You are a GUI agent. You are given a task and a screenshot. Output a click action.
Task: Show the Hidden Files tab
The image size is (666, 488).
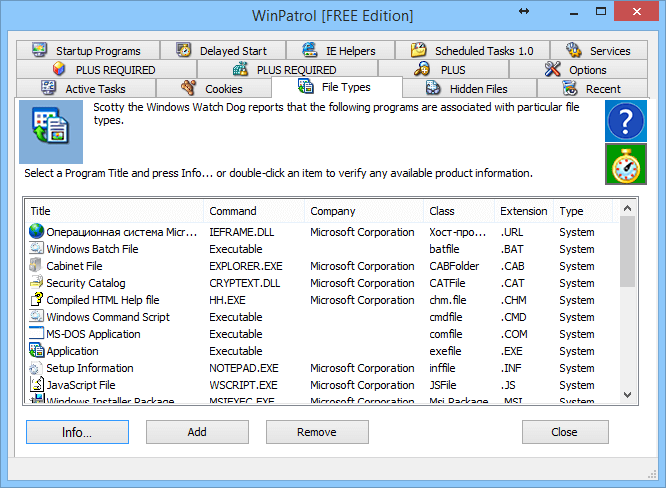pyautogui.click(x=469, y=88)
